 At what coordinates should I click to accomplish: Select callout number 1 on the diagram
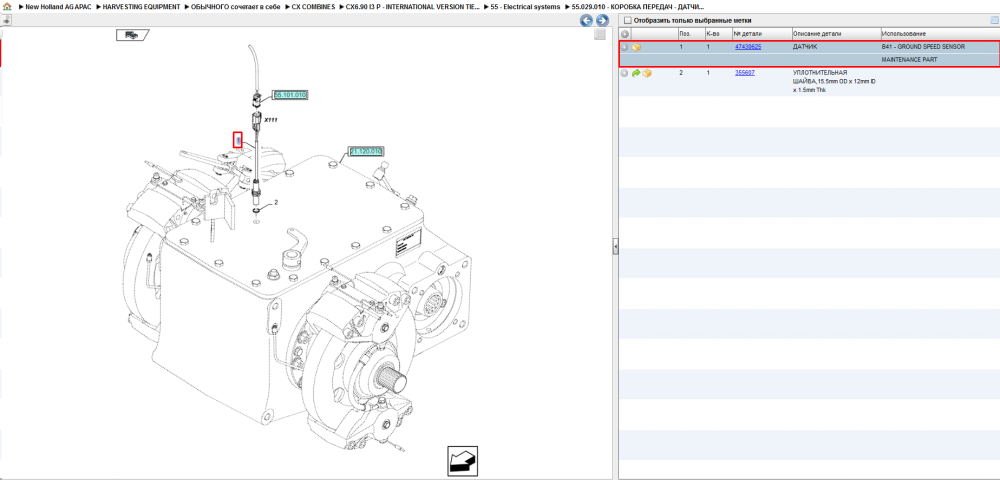click(238, 140)
